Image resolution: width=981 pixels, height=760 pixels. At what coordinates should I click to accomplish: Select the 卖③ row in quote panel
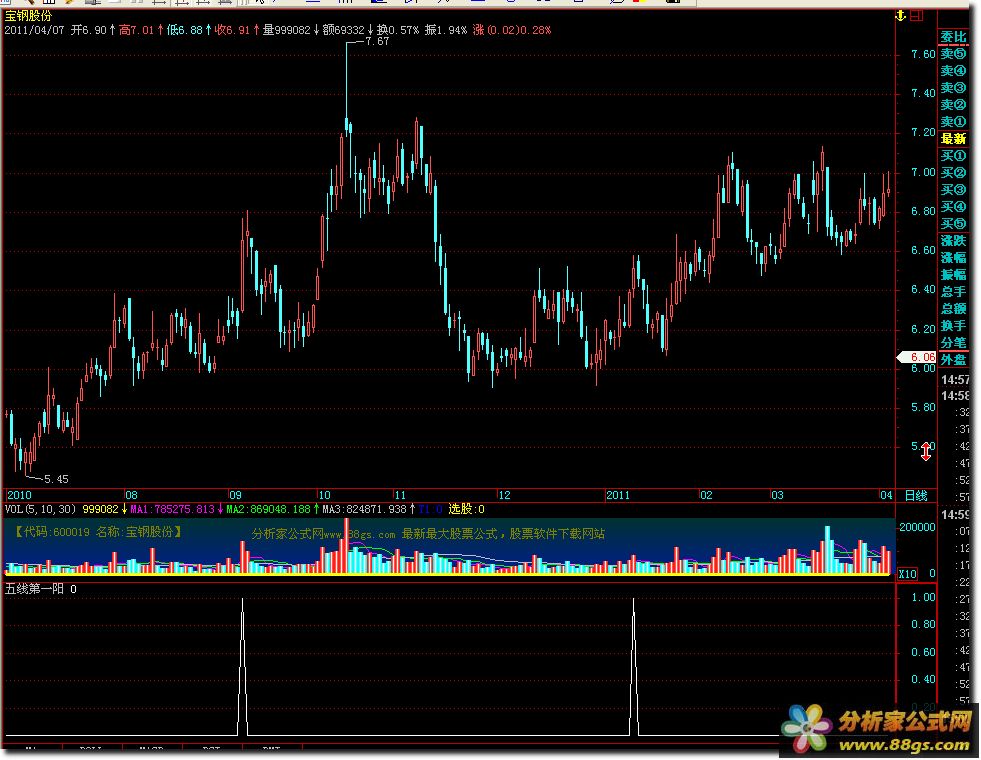[x=953, y=88]
